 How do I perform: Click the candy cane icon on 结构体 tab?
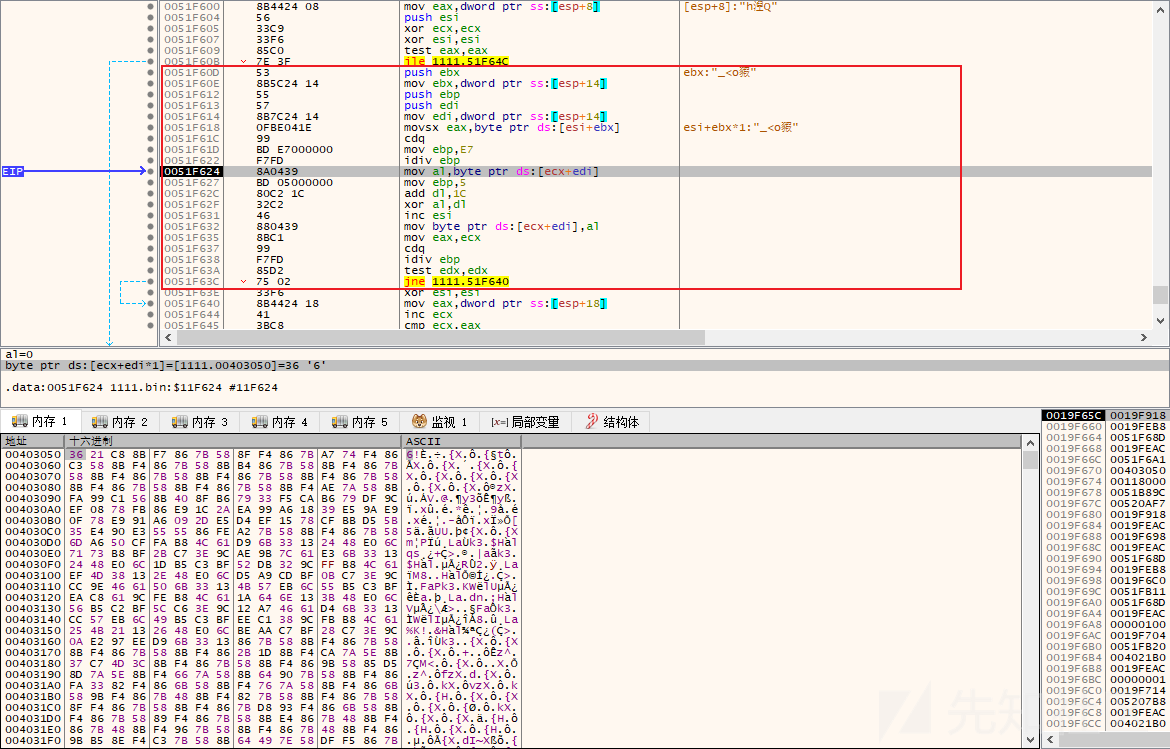click(x=592, y=421)
